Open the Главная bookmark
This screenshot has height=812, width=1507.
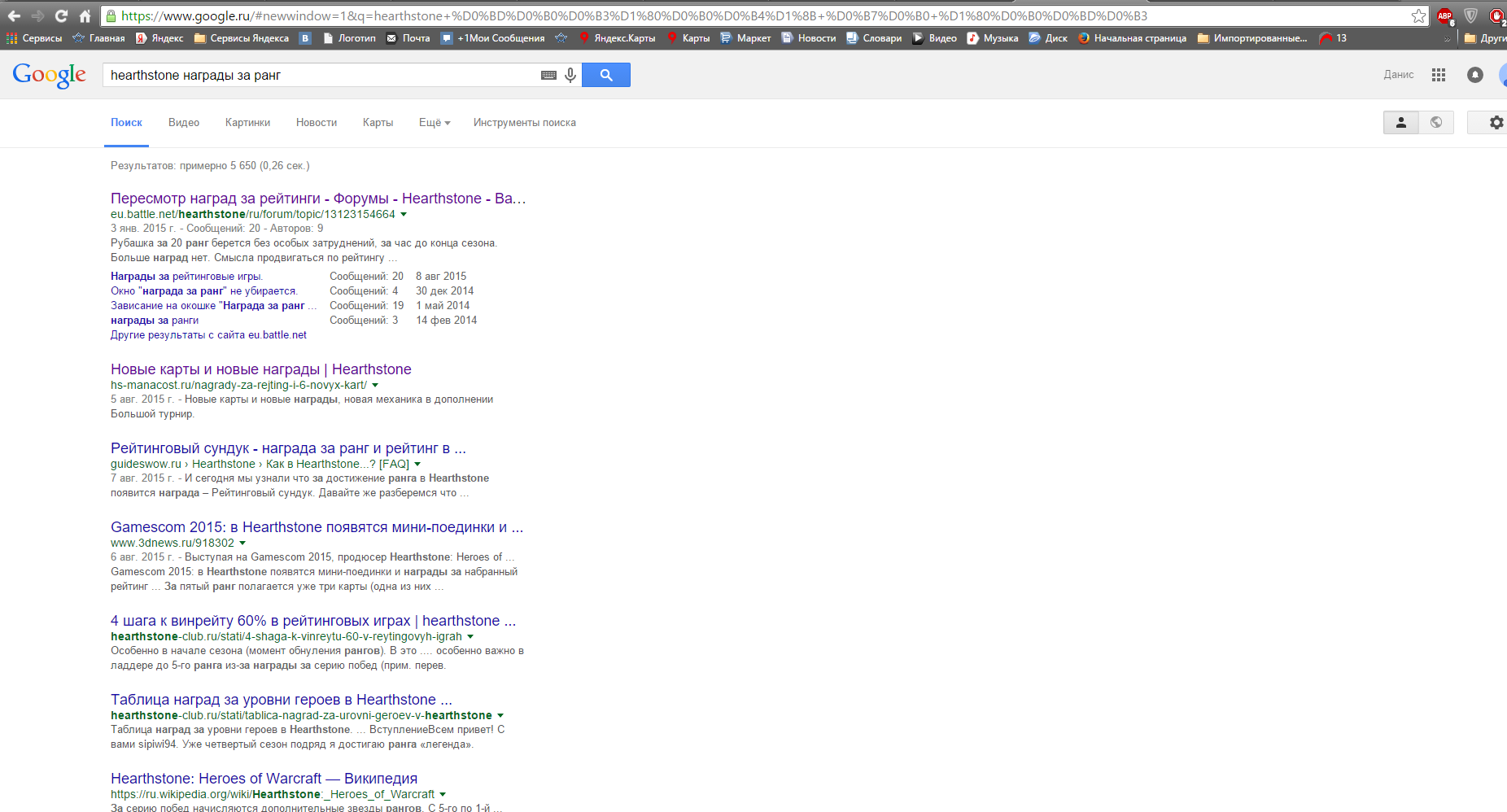[x=98, y=38]
